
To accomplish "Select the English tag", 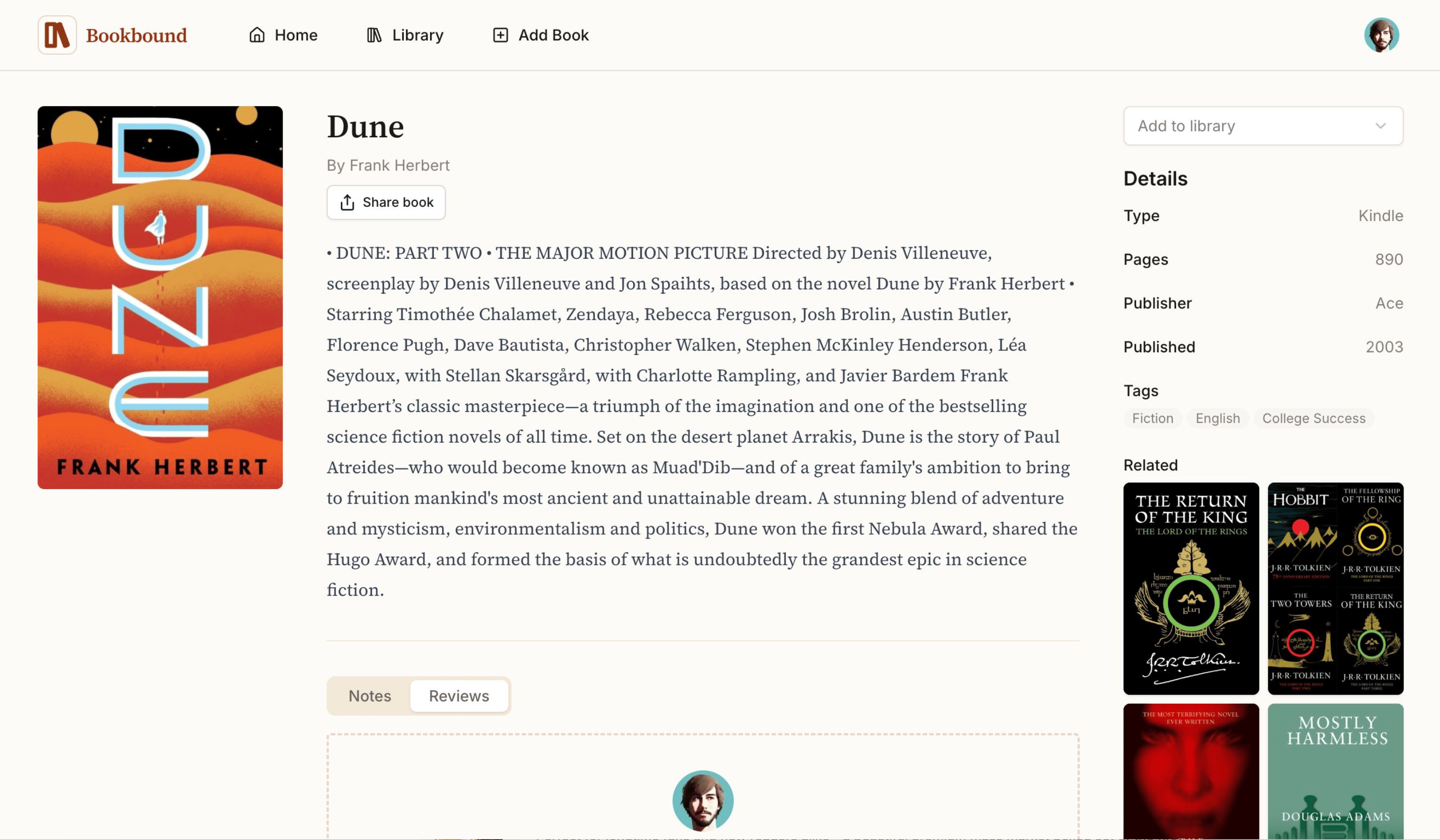I will coord(1218,418).
